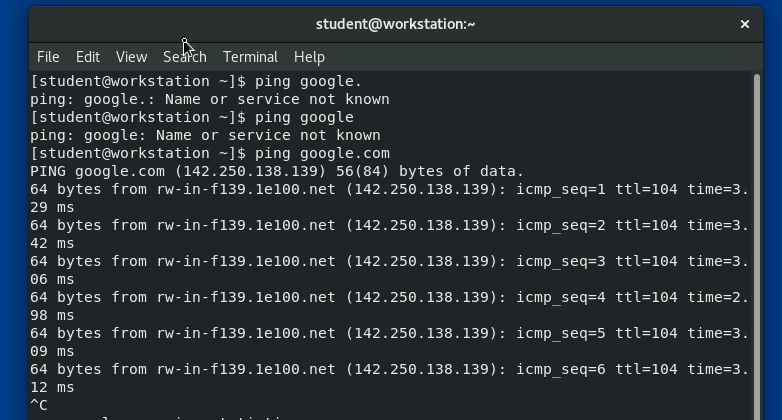Click the icmp_seq=2 response line

tap(388, 225)
